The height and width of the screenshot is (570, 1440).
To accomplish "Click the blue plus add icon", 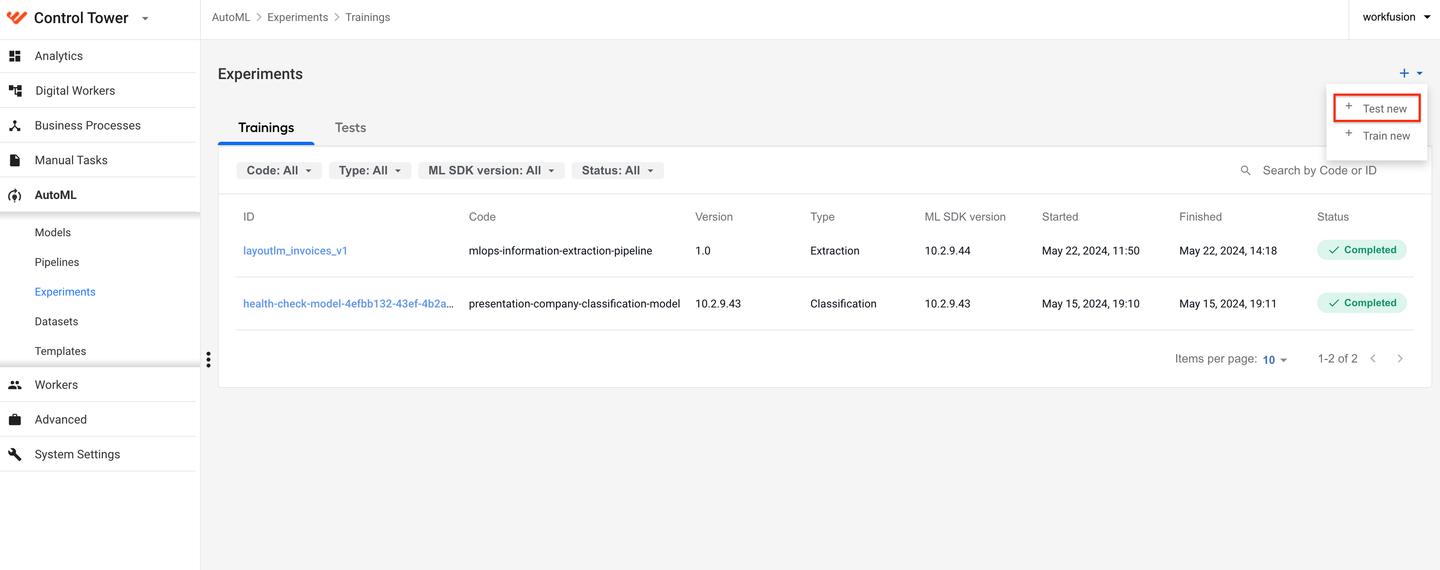I will pos(1404,73).
